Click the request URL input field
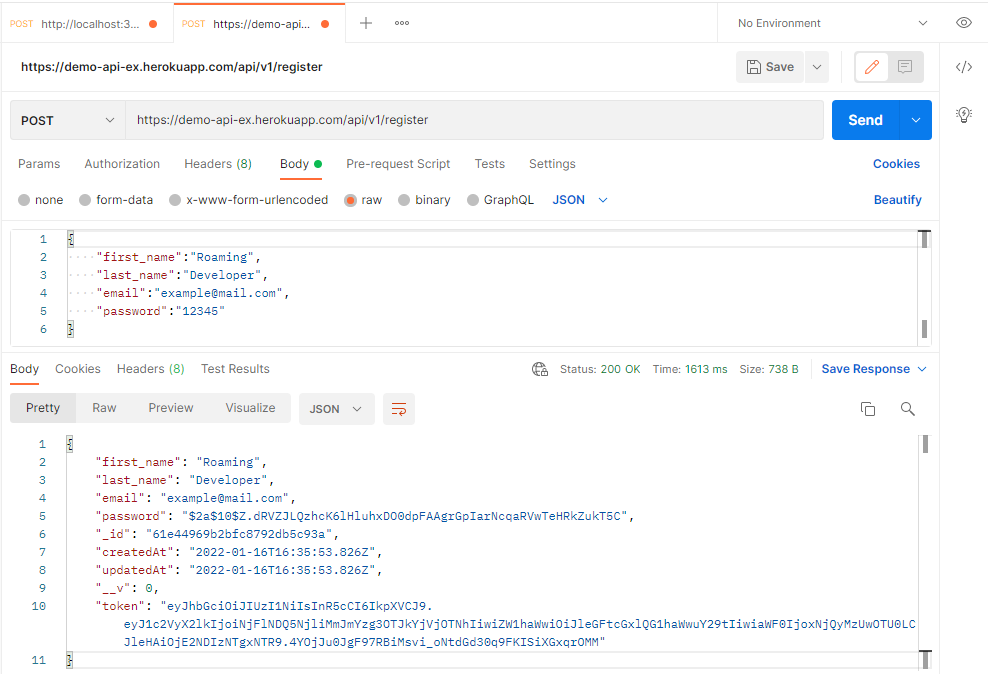988x674 pixels. pyautogui.click(x=474, y=120)
